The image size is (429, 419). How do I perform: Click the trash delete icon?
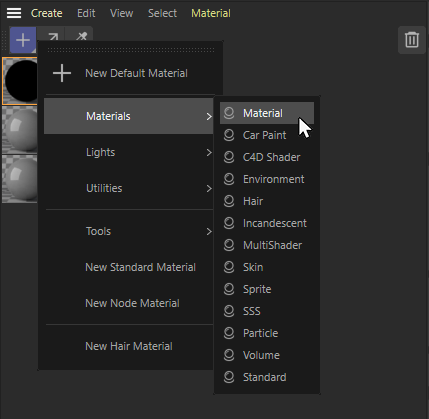[x=412, y=40]
